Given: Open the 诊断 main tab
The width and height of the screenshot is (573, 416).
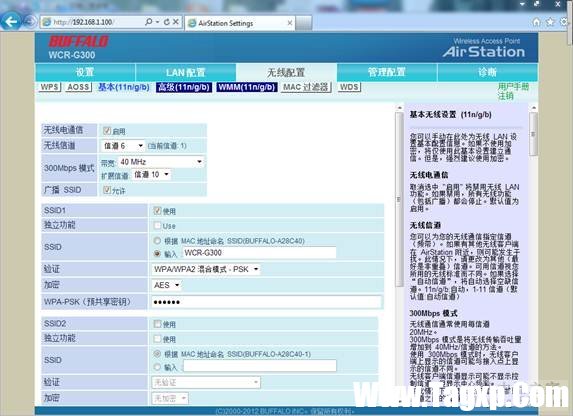Looking at the screenshot, I should [x=487, y=72].
